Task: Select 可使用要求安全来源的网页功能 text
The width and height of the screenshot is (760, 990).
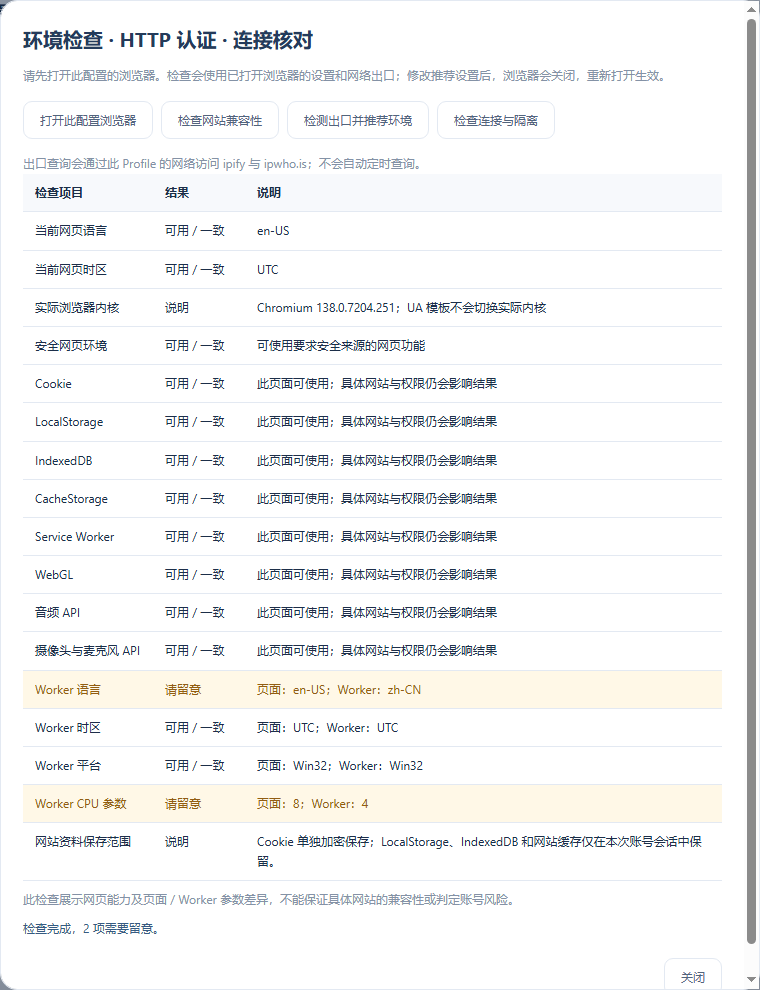Action: [341, 345]
